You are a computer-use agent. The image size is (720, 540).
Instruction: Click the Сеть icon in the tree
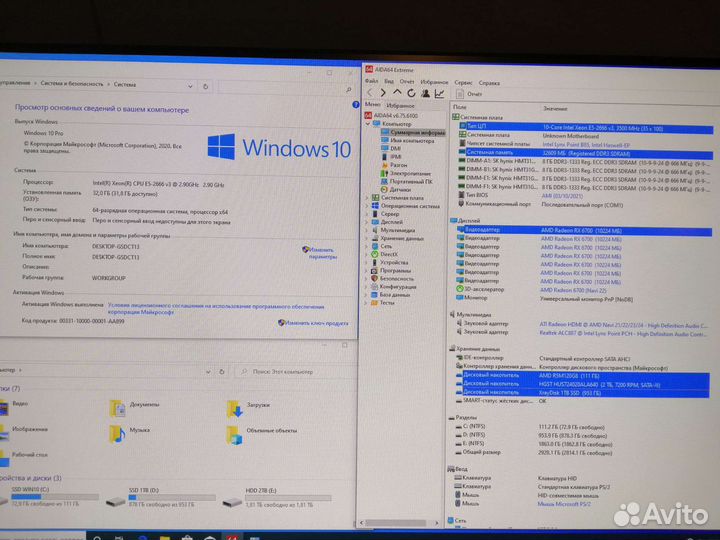click(375, 246)
